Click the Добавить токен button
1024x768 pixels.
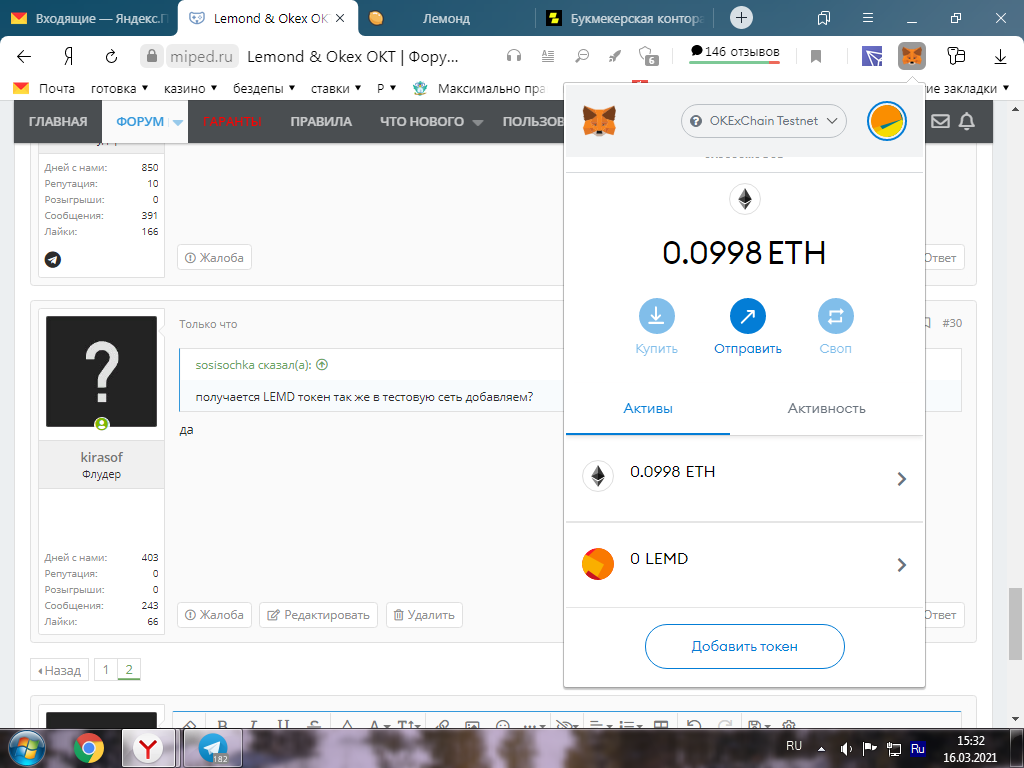(x=744, y=647)
